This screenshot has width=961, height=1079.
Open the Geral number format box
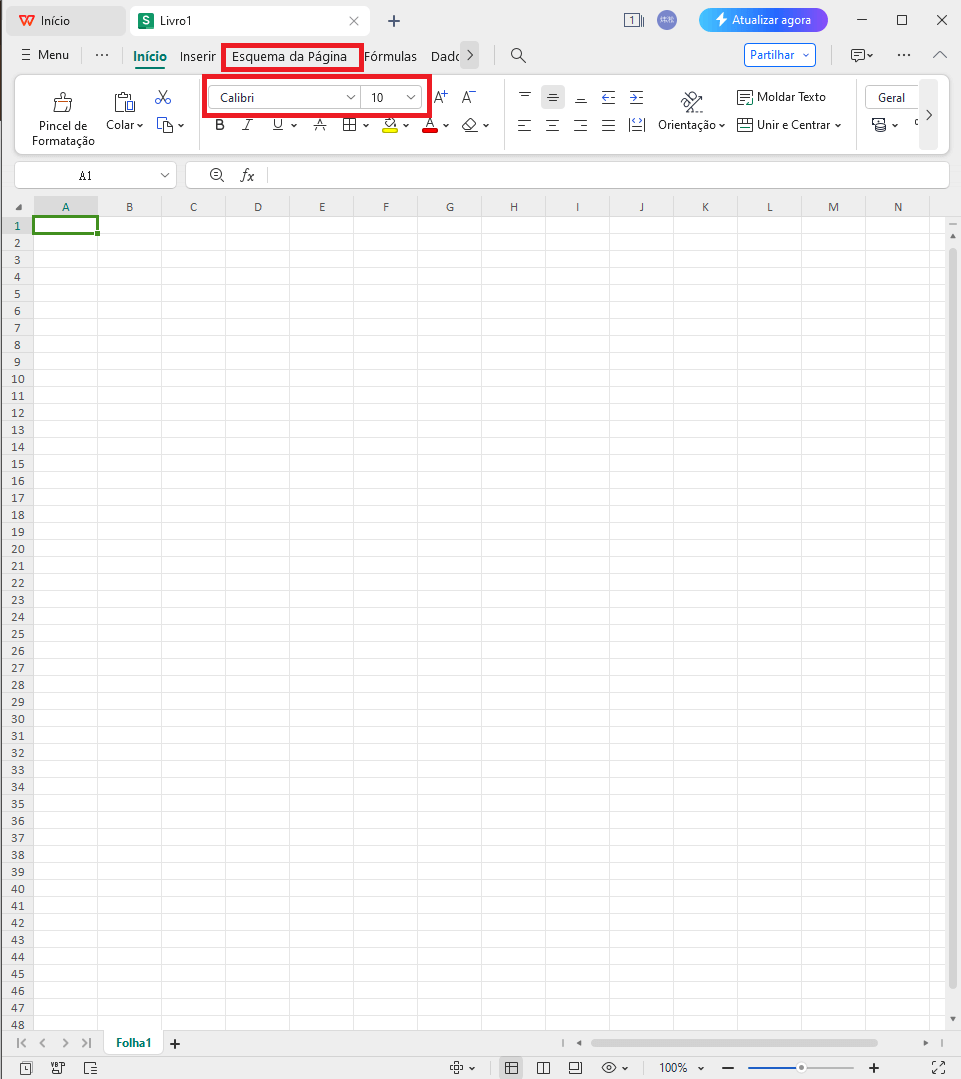[x=892, y=98]
